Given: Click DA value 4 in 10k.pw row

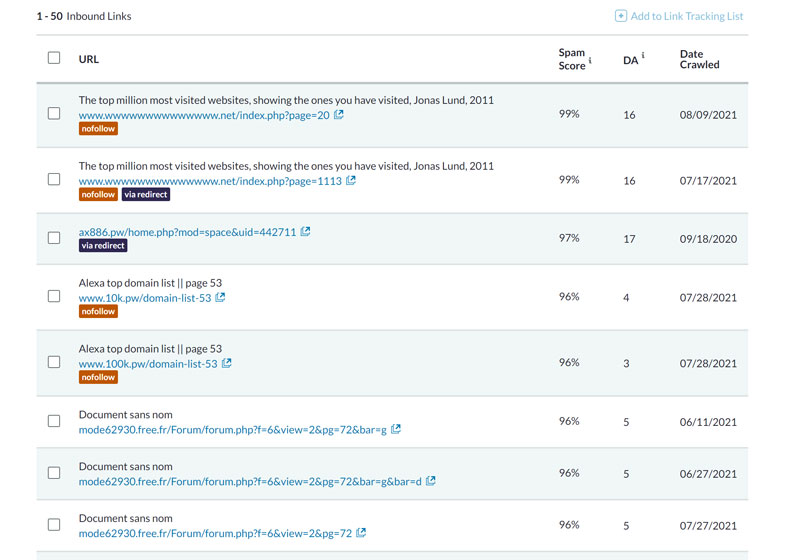Looking at the screenshot, I should (x=626, y=297).
